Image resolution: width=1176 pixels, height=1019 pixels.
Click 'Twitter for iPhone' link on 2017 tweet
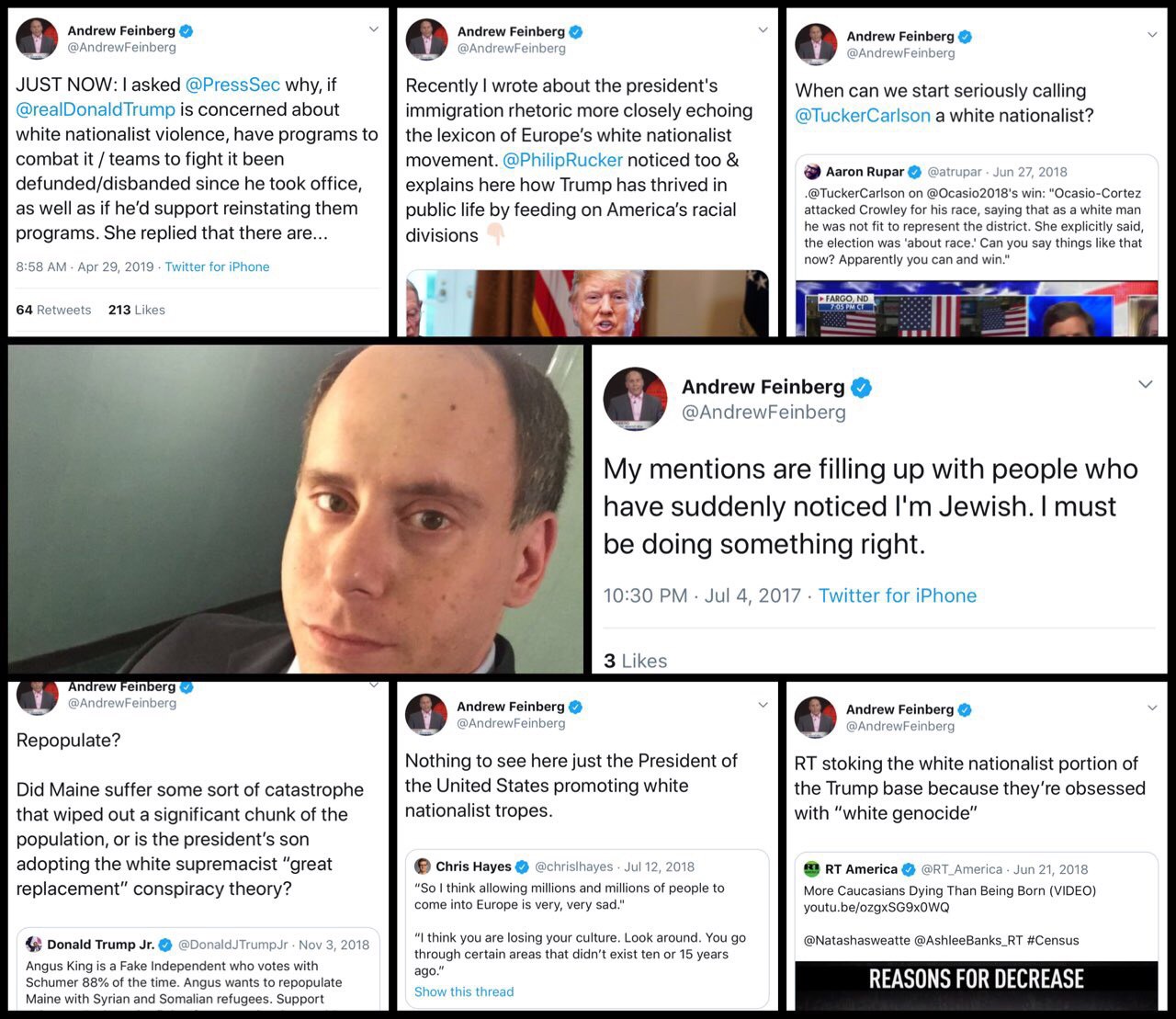coord(898,595)
